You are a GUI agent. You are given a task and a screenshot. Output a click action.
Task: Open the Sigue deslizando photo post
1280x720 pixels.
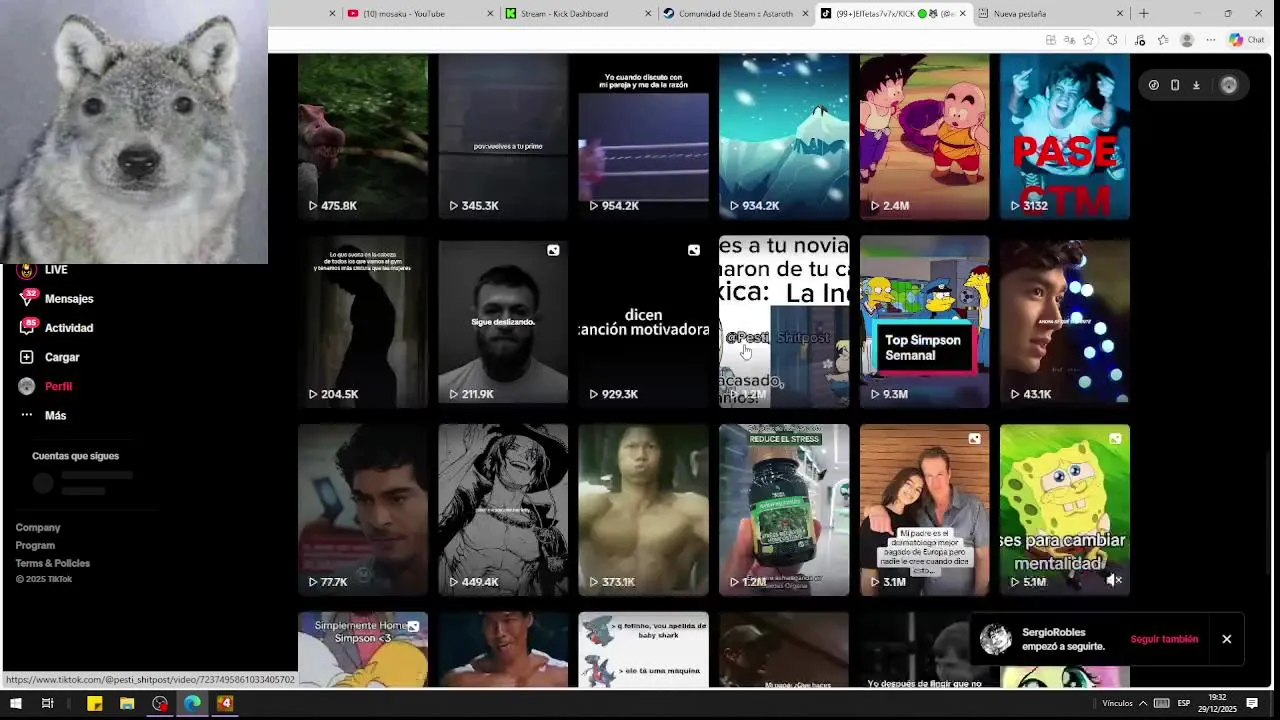[x=503, y=322]
